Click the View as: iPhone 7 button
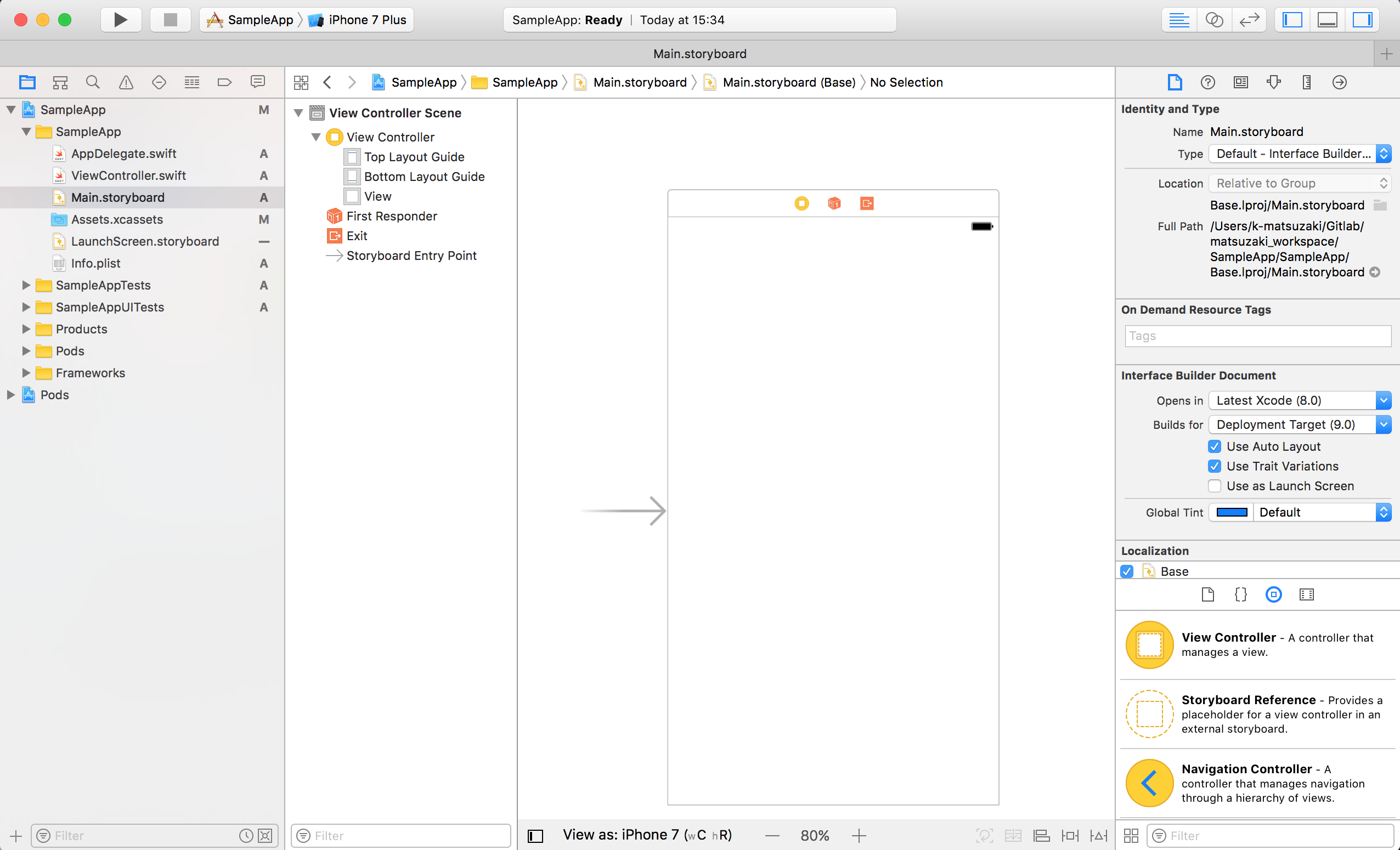Viewport: 1400px width, 850px height. (x=647, y=835)
